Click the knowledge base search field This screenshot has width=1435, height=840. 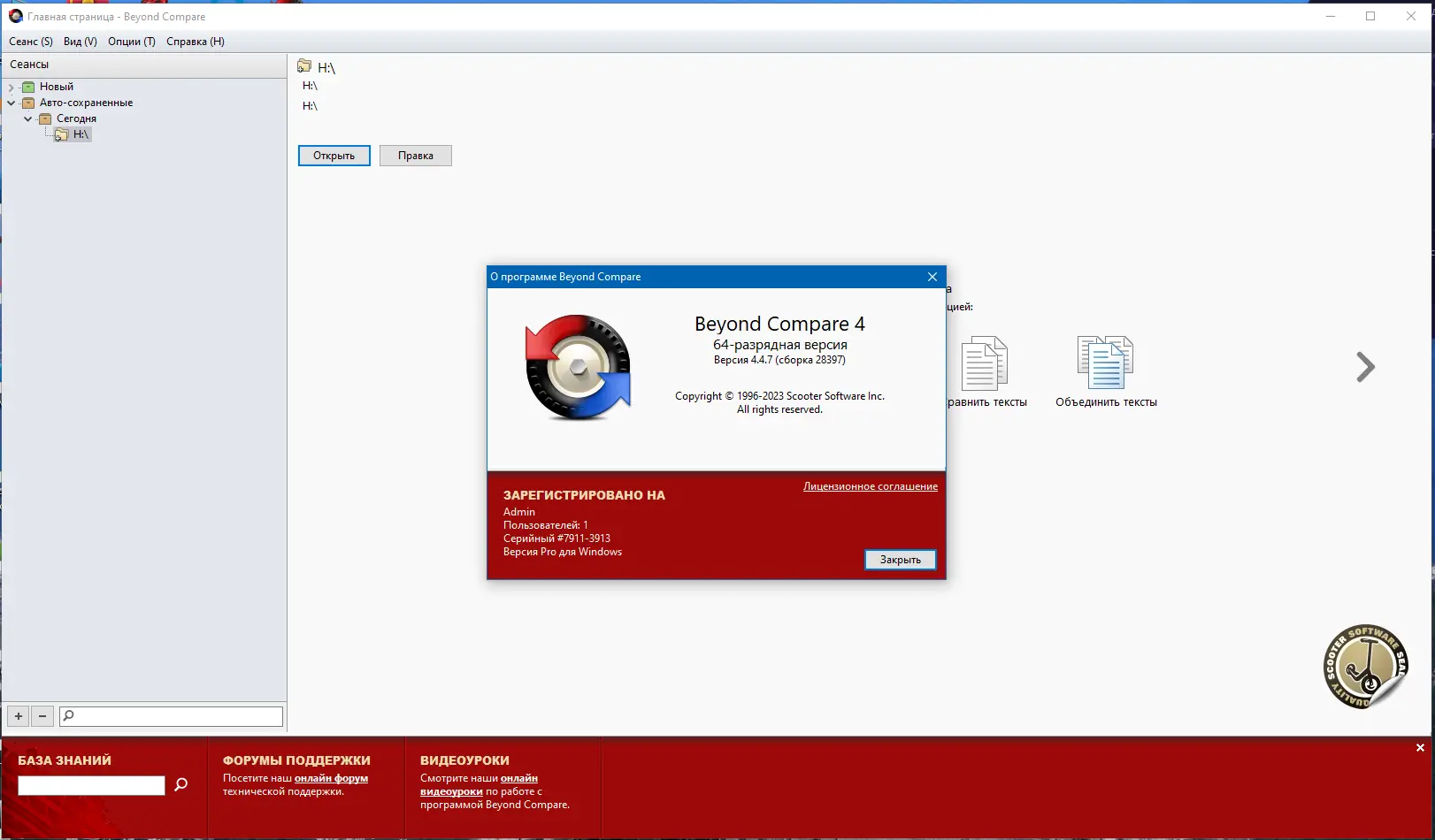[x=91, y=785]
